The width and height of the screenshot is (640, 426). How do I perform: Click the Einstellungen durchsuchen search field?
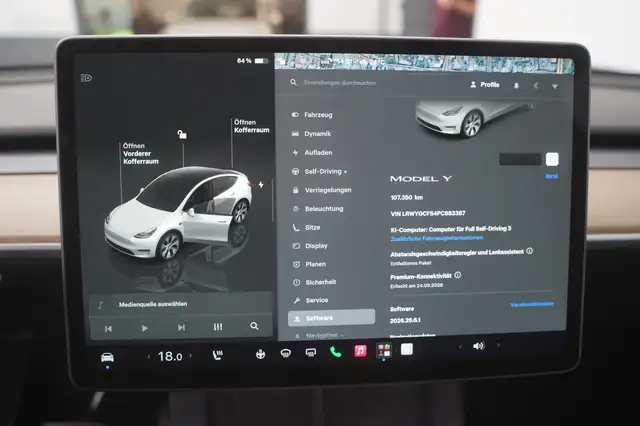tap(340, 83)
